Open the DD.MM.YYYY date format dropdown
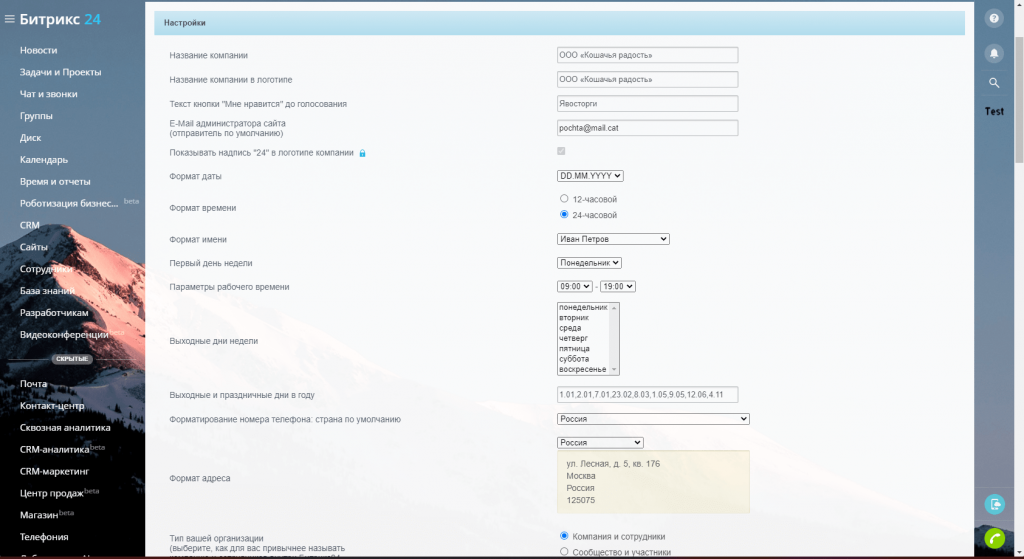1024x559 pixels. tap(590, 176)
